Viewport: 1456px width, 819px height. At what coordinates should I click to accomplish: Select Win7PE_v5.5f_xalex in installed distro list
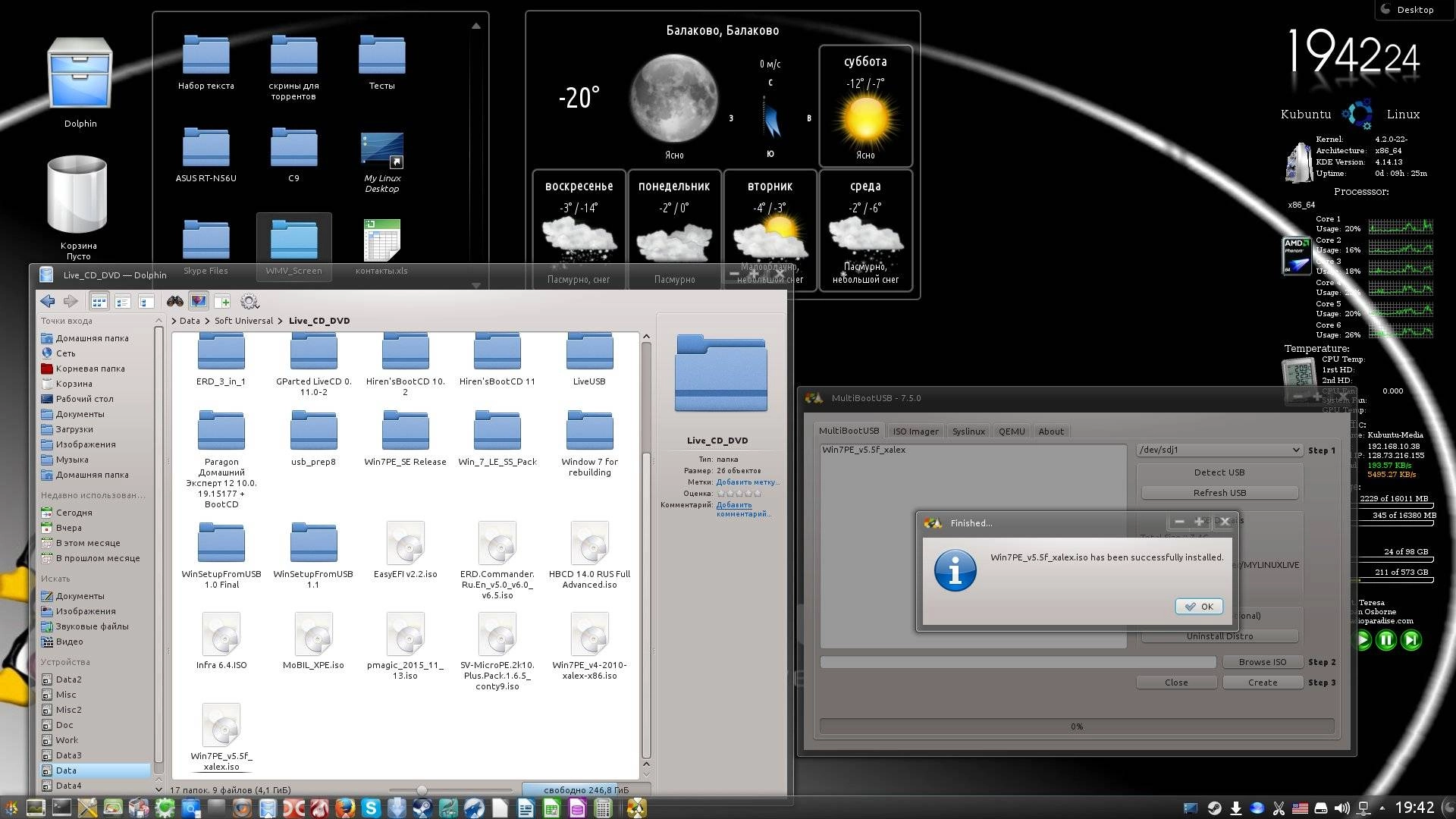click(864, 450)
